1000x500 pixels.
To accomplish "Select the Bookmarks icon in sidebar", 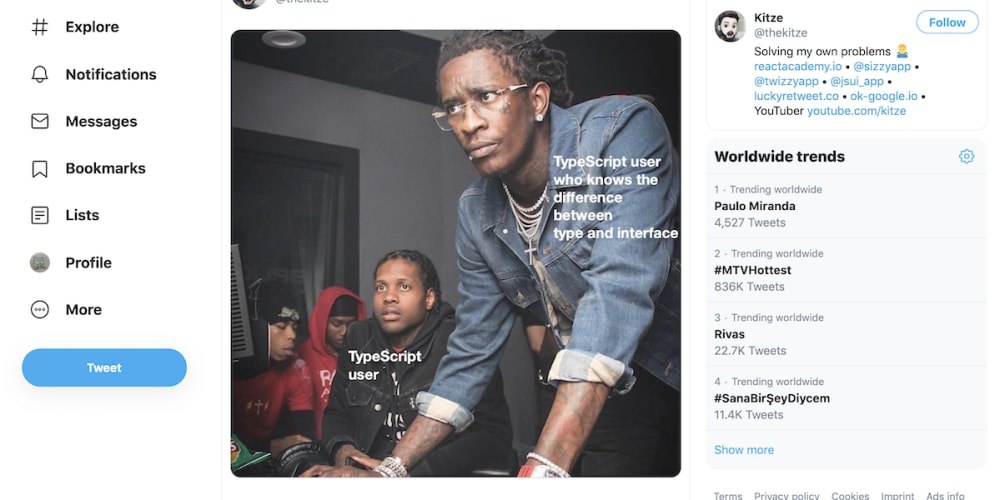I will click(40, 168).
